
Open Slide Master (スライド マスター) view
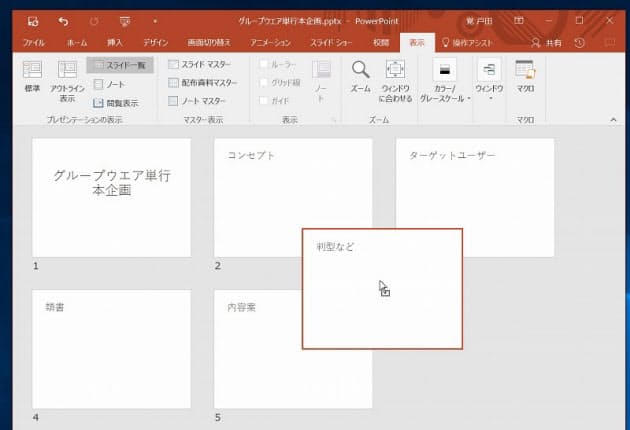tap(203, 65)
